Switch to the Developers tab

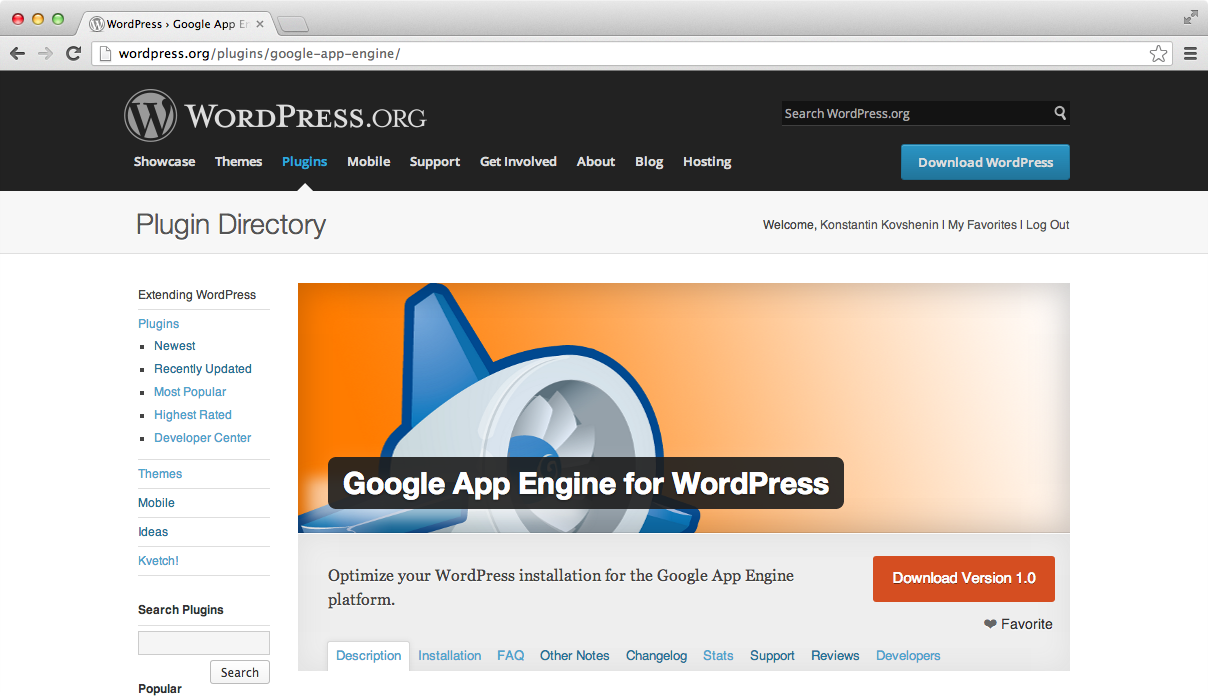coord(908,656)
